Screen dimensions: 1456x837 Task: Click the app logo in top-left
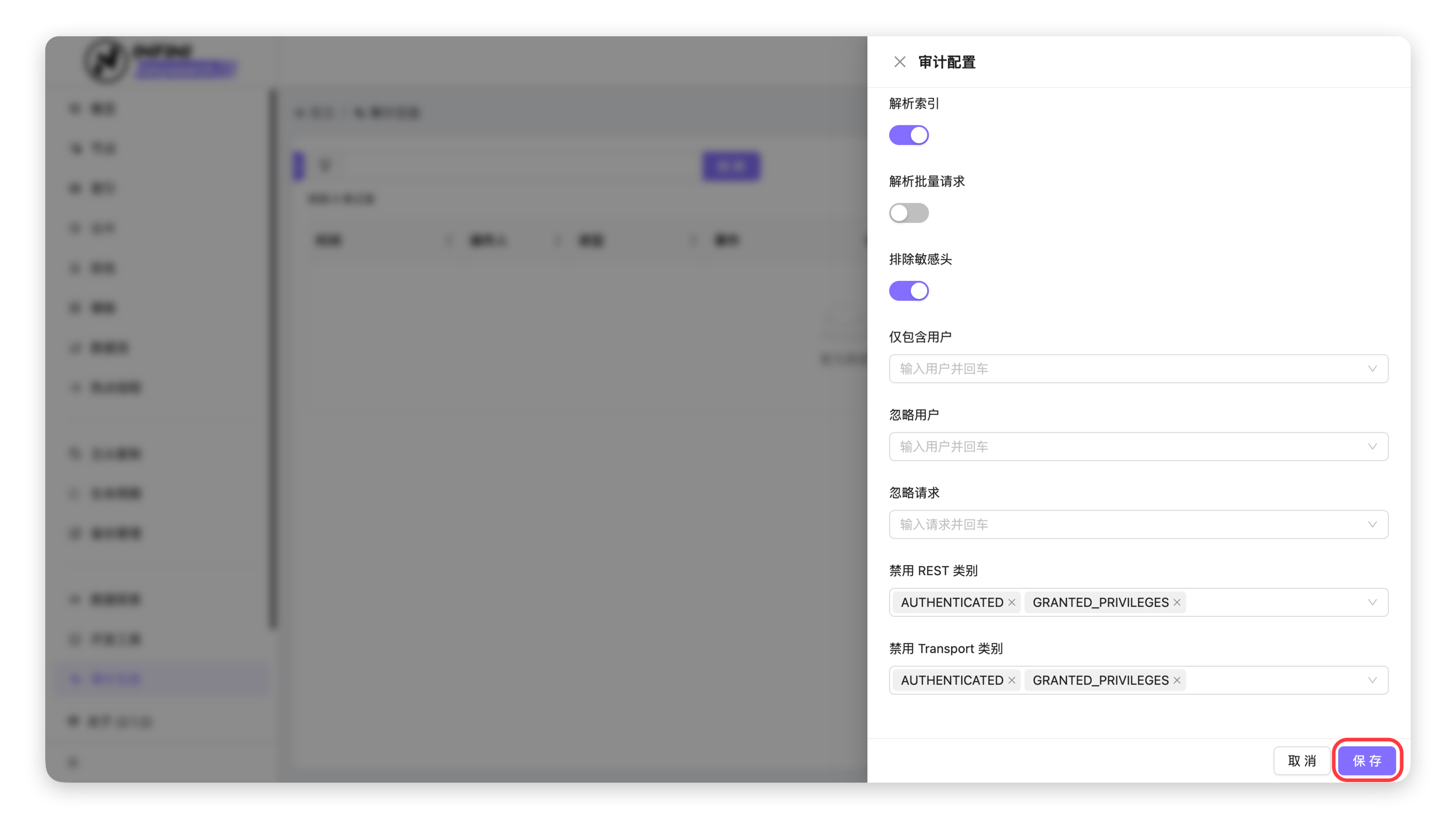pyautogui.click(x=107, y=61)
